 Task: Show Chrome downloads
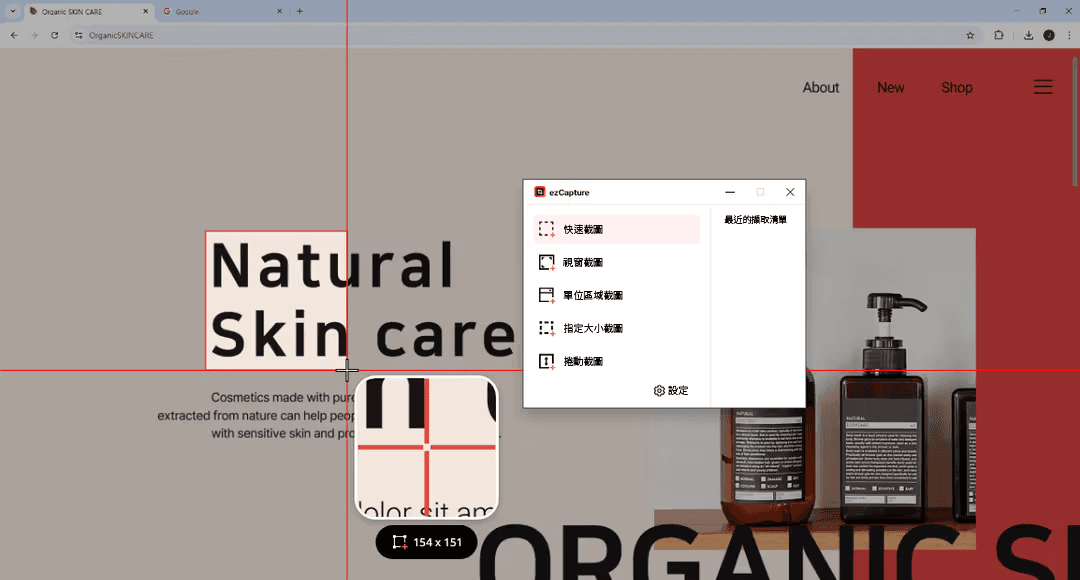[1028, 35]
